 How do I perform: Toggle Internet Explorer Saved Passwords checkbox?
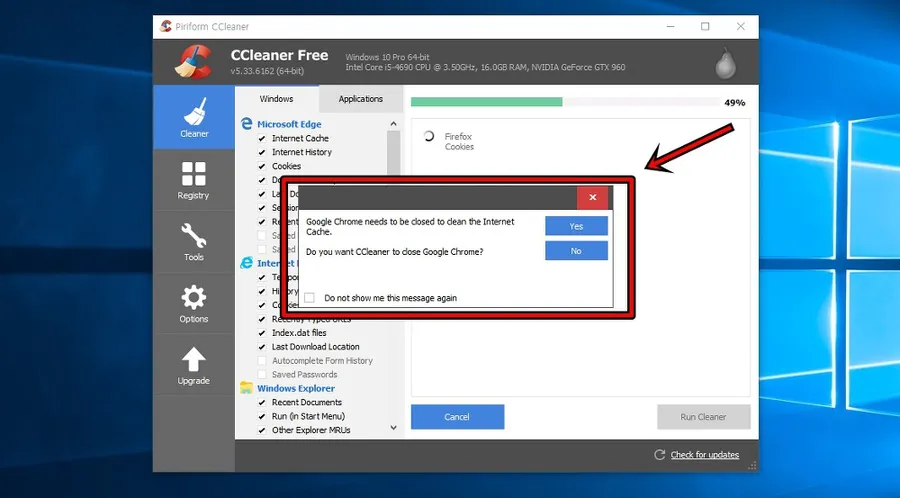[262, 374]
